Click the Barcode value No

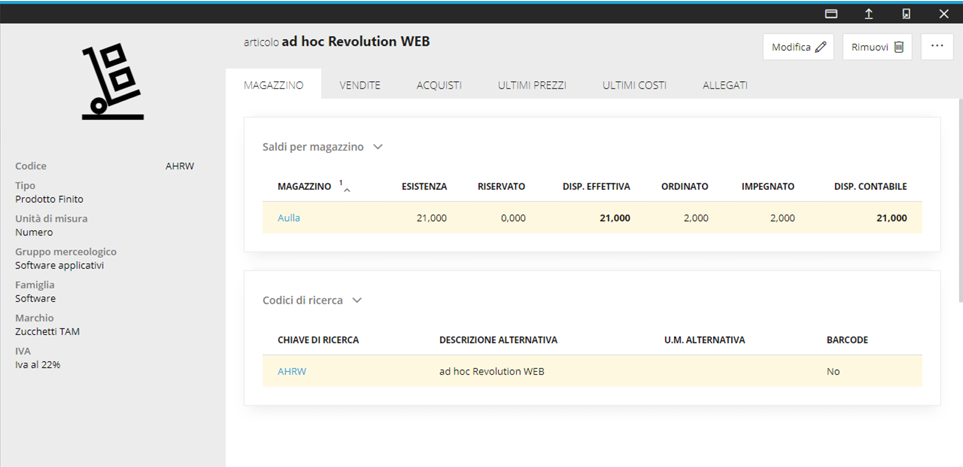tap(833, 372)
